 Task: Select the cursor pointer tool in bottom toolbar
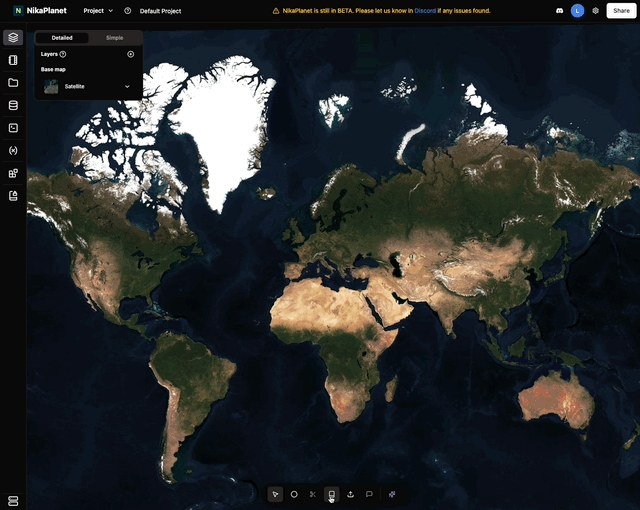click(276, 494)
